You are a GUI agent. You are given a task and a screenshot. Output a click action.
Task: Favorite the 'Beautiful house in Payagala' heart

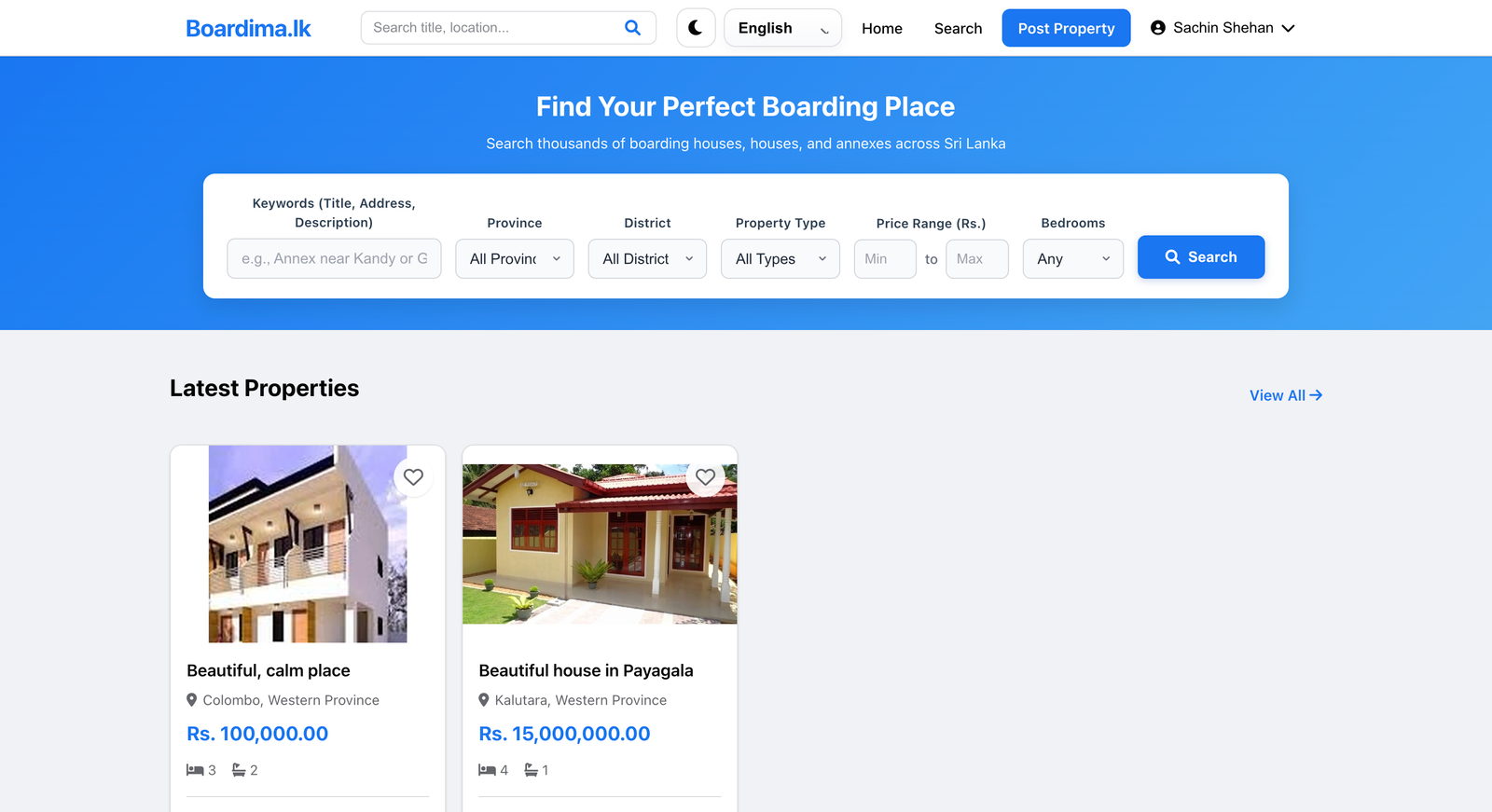706,477
